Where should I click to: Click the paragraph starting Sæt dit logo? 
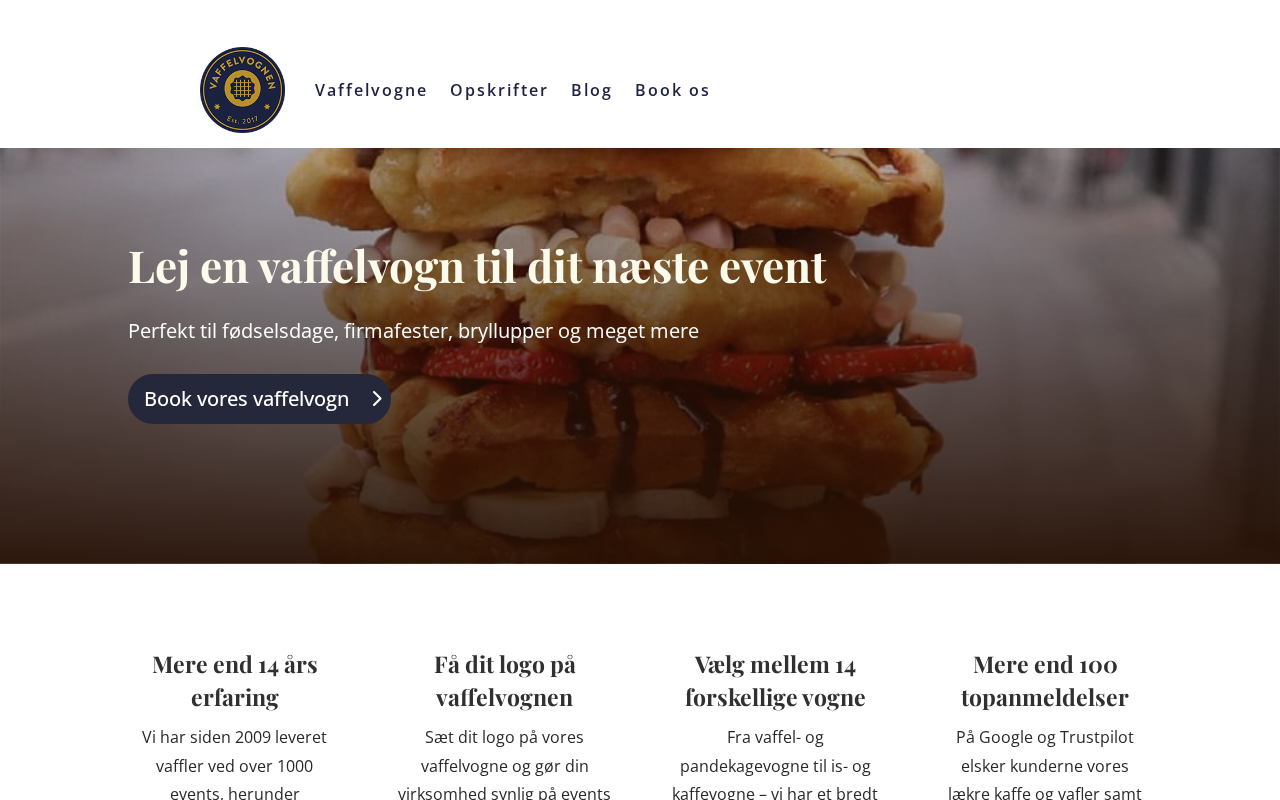(x=505, y=764)
